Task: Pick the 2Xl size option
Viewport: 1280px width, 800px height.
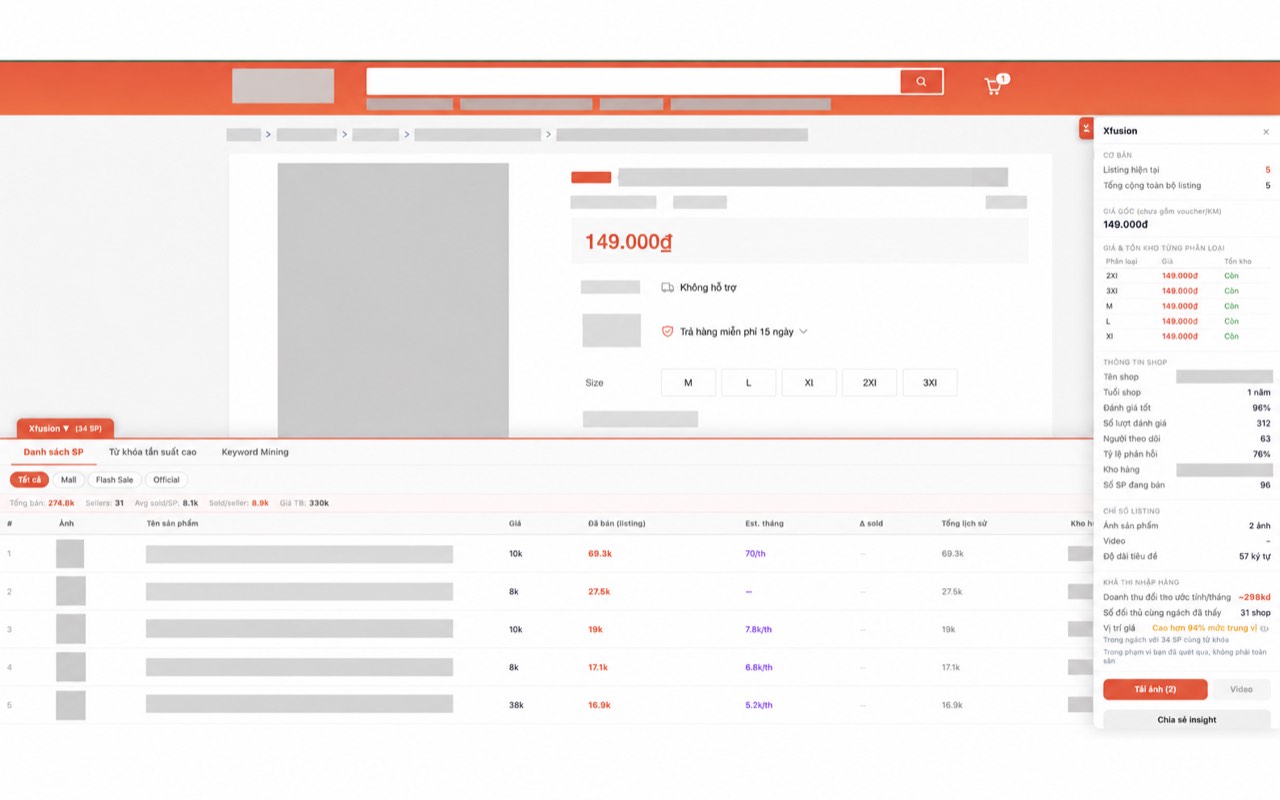Action: point(870,383)
